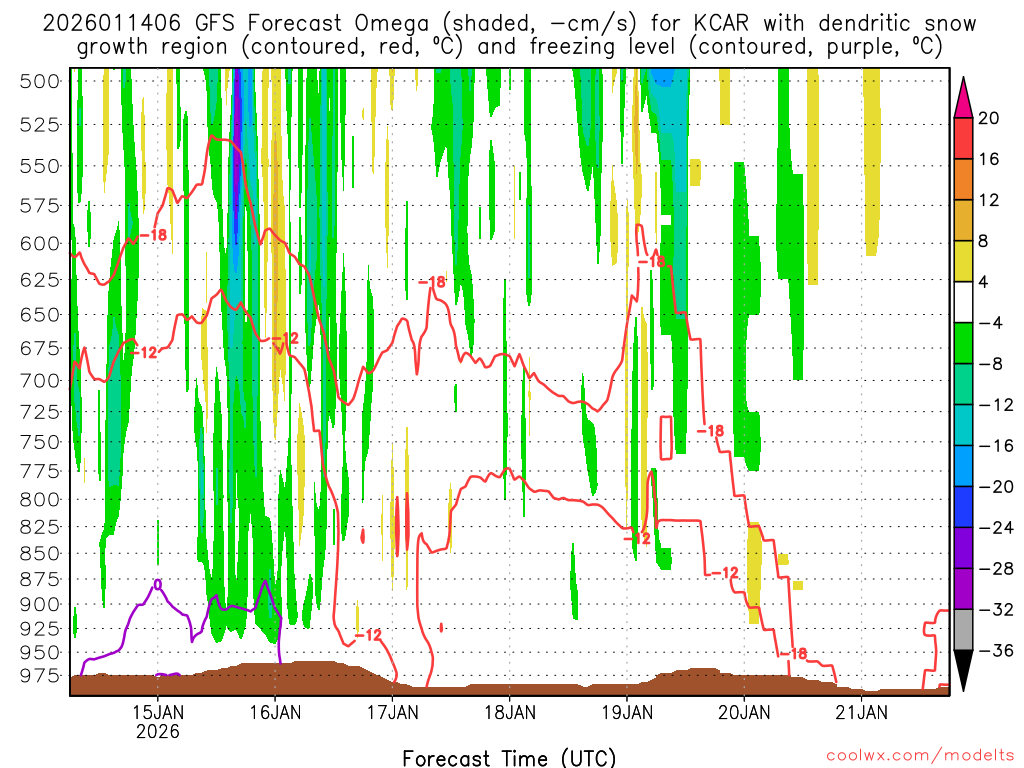The image size is (1024, 768).
Task: Click the 850 pressure level label
Action: pos(40,554)
